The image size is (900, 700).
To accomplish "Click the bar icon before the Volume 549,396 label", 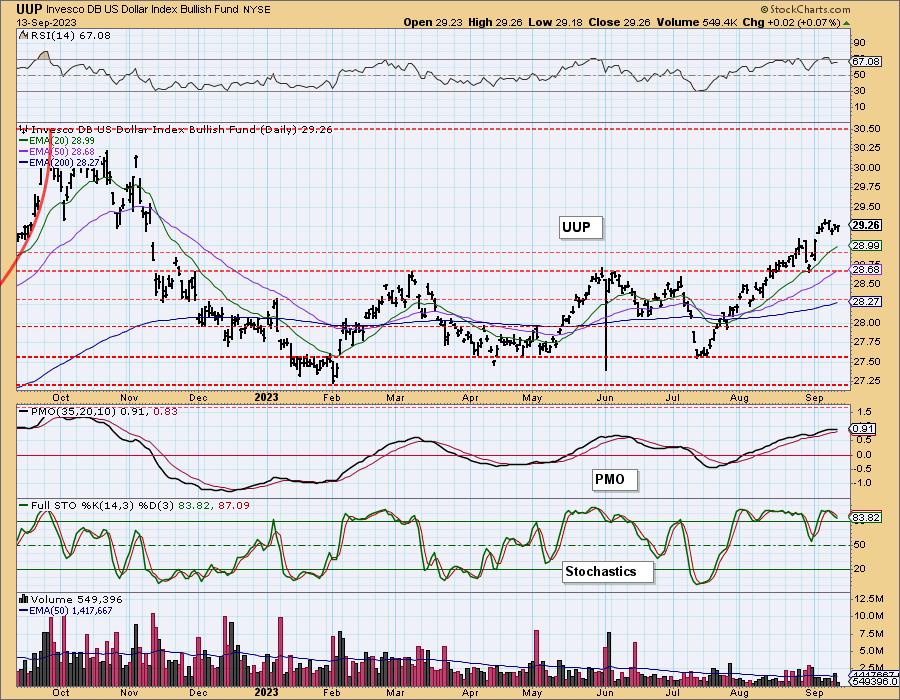I will pos(24,599).
